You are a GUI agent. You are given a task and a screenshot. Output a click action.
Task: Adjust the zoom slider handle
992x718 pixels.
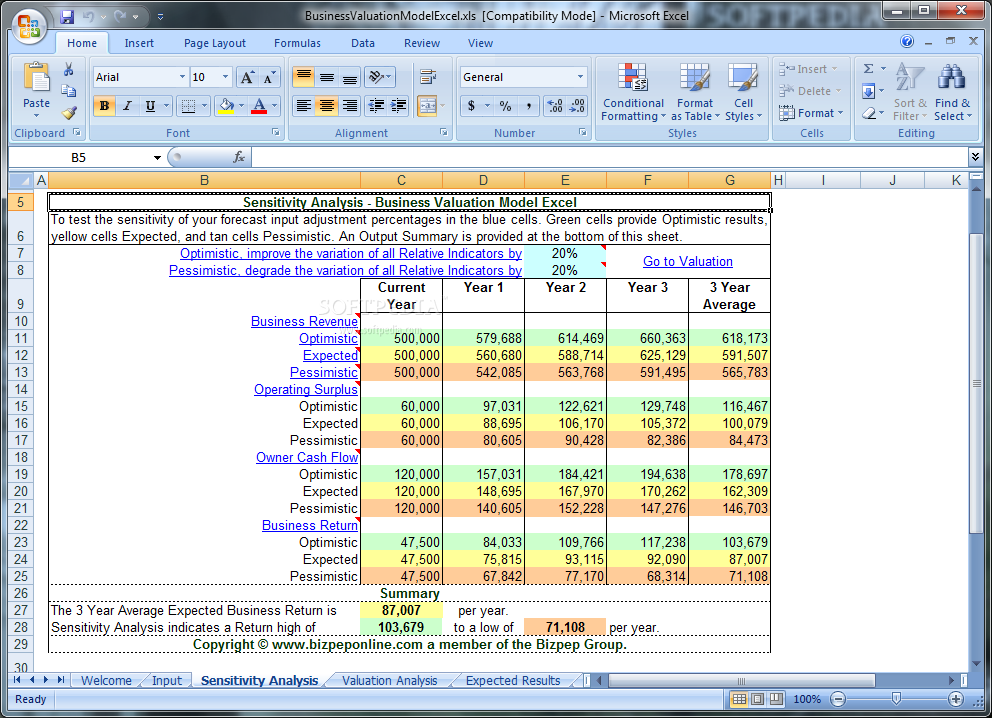click(896, 698)
